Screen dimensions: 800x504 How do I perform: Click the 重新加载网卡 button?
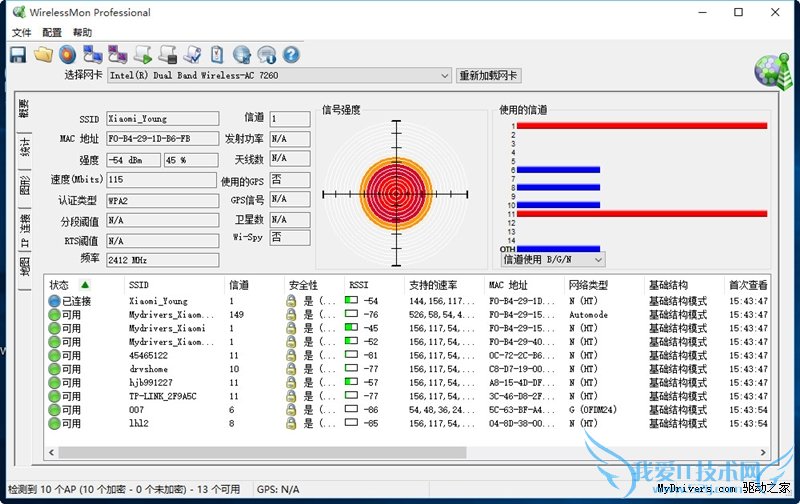[488, 75]
